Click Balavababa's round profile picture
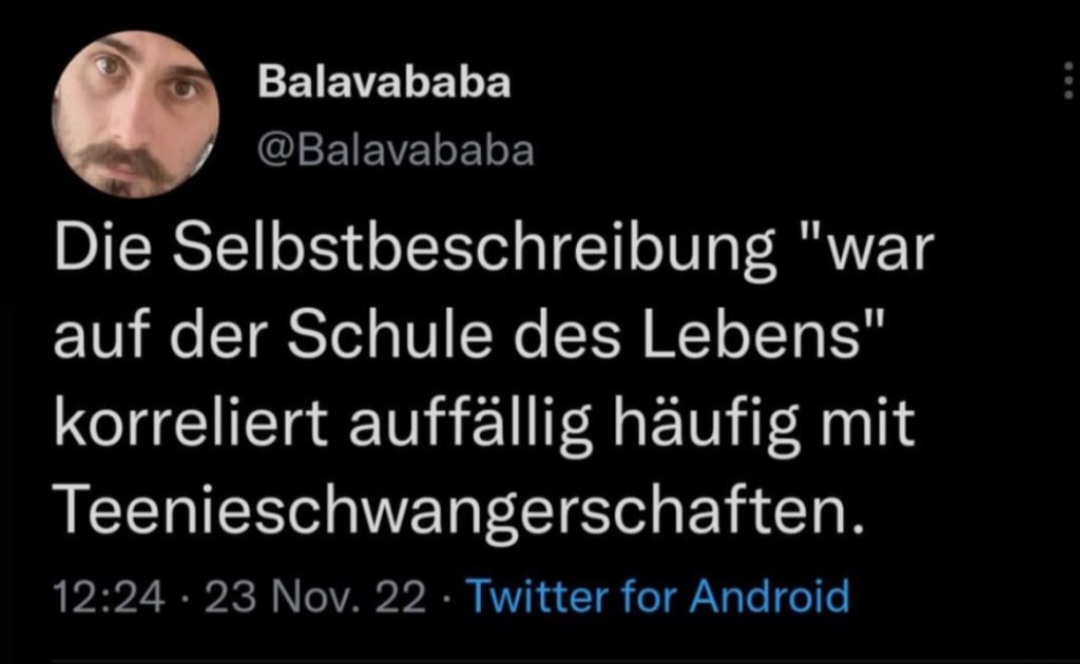Image resolution: width=1080 pixels, height=664 pixels. pyautogui.click(x=135, y=113)
